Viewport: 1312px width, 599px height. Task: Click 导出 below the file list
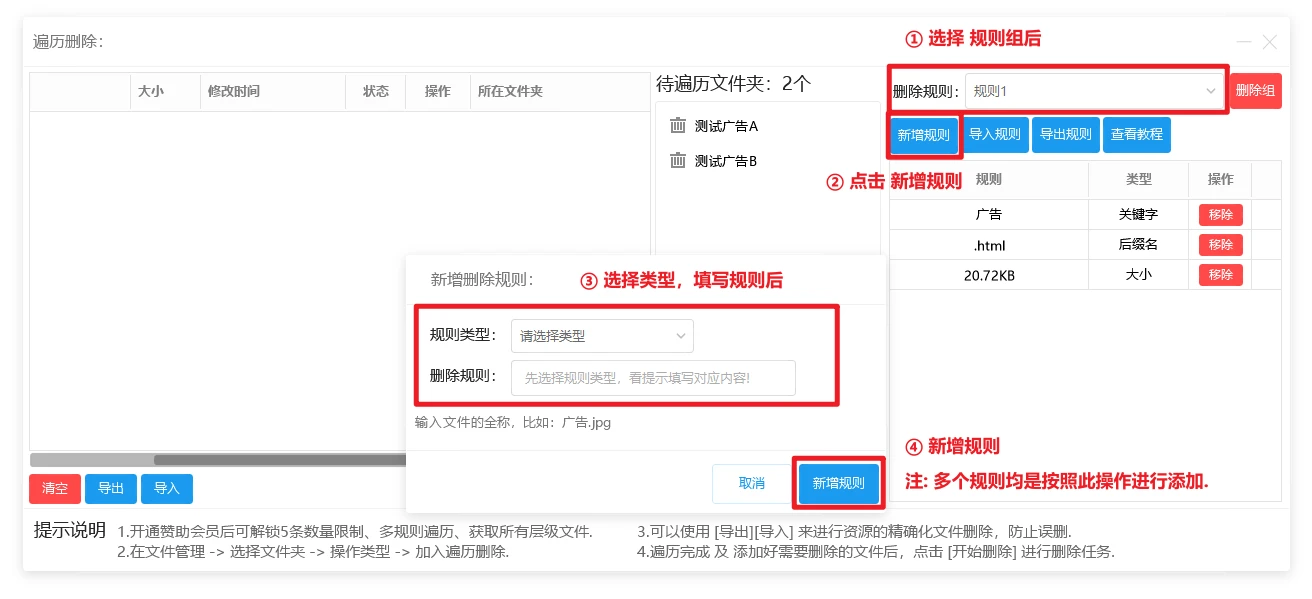[x=111, y=489]
